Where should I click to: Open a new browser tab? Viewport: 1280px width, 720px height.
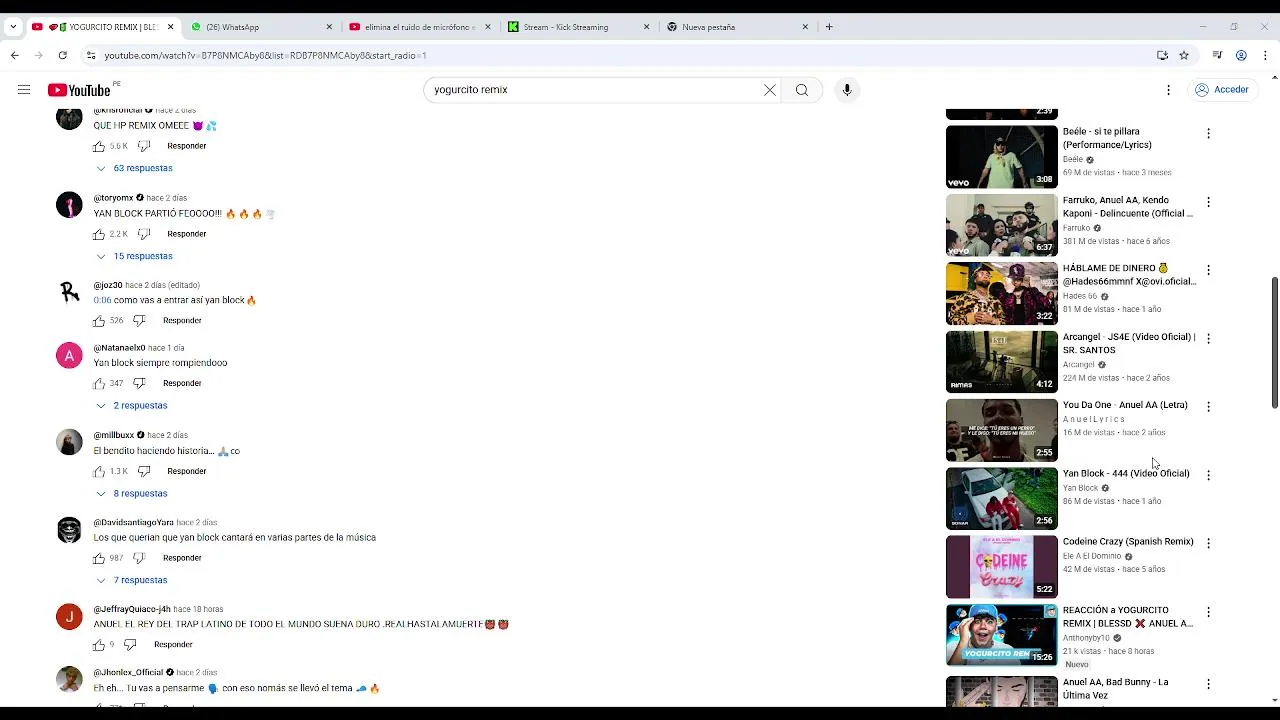click(x=829, y=27)
